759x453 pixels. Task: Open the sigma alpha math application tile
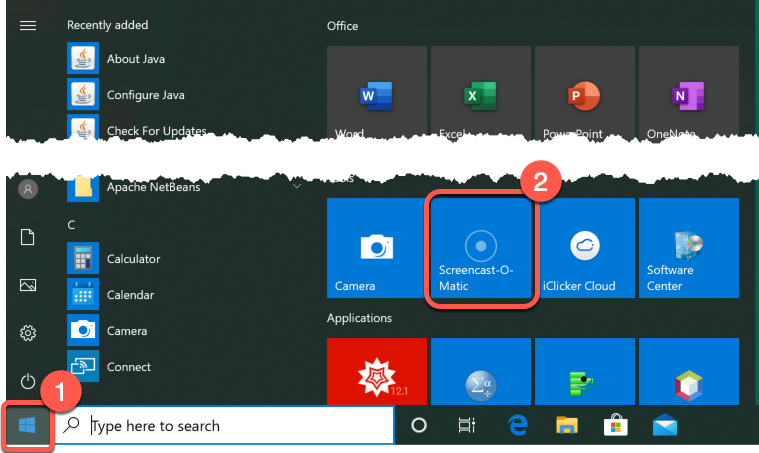point(481,372)
